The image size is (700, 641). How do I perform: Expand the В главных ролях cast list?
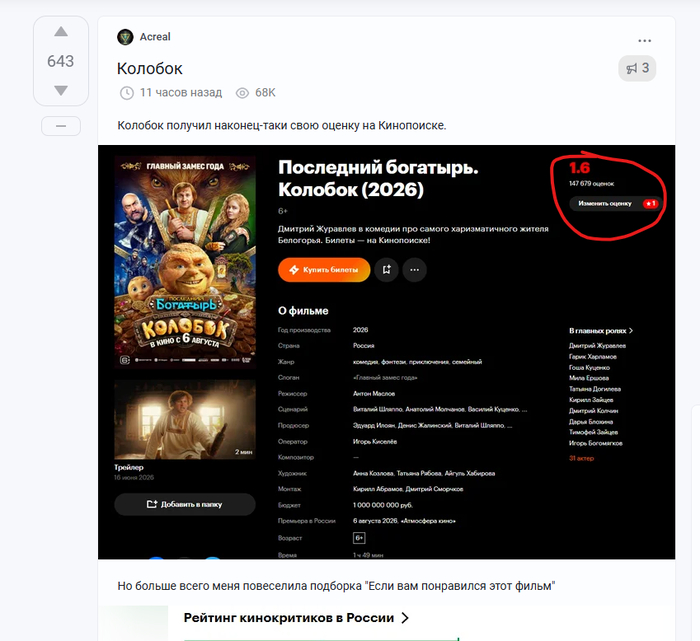click(x=601, y=331)
